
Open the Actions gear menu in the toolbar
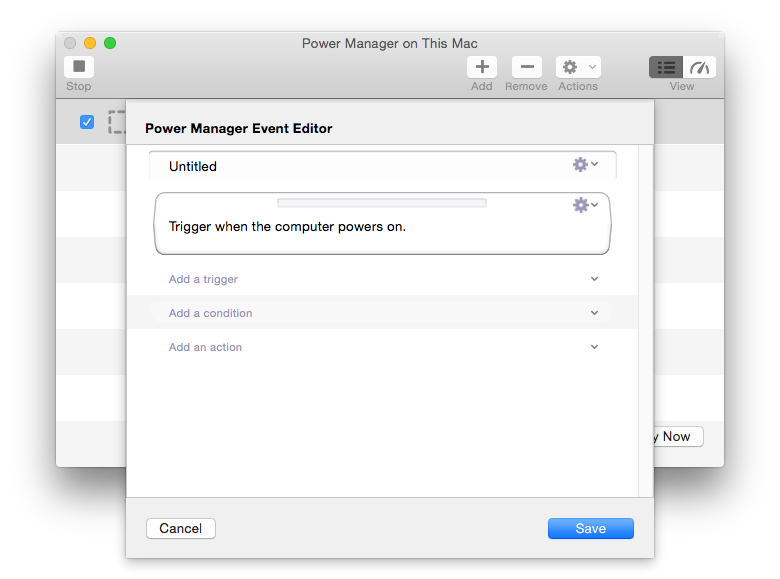pyautogui.click(x=578, y=67)
